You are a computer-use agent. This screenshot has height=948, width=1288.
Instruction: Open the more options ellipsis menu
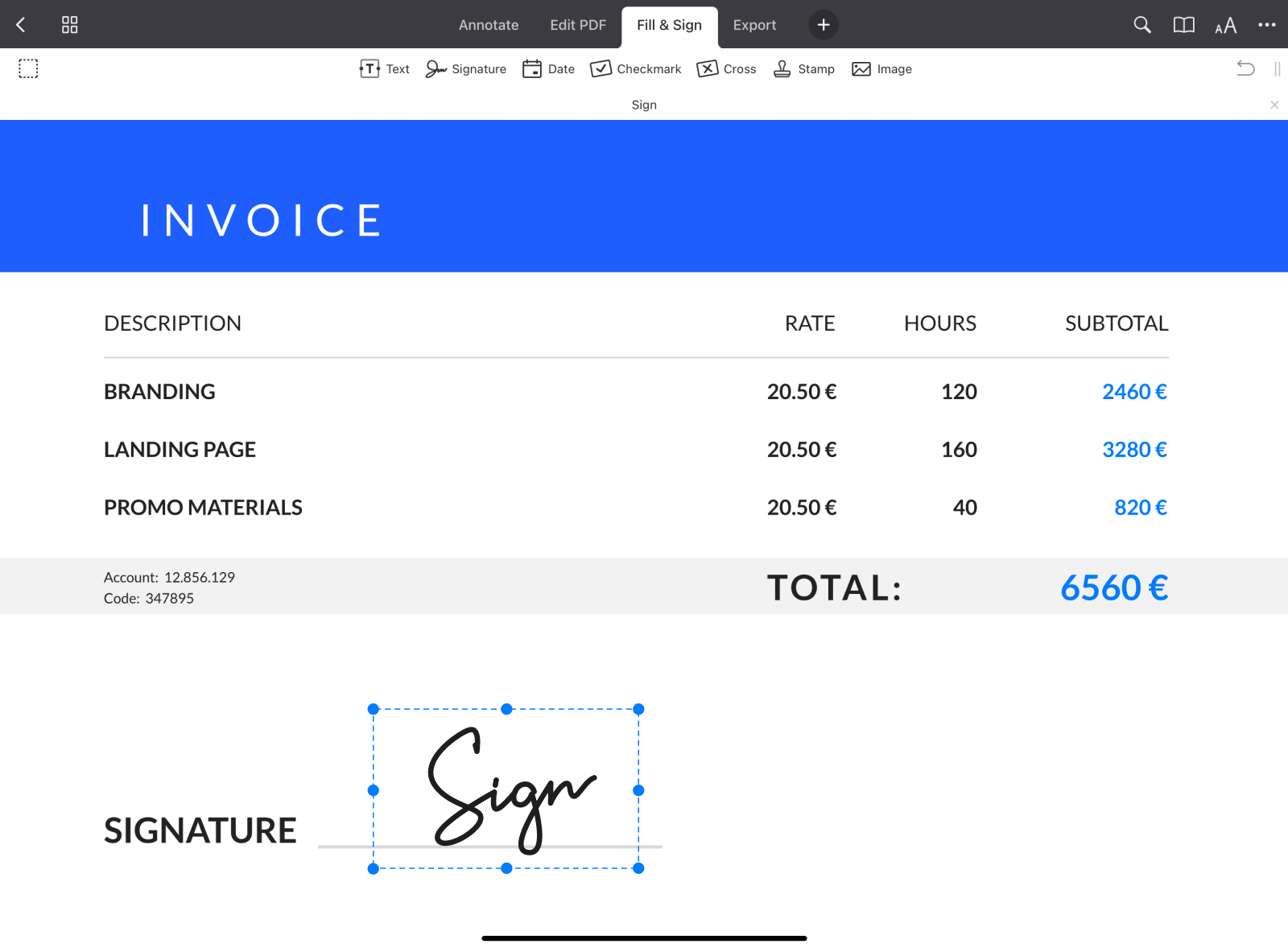click(x=1266, y=25)
